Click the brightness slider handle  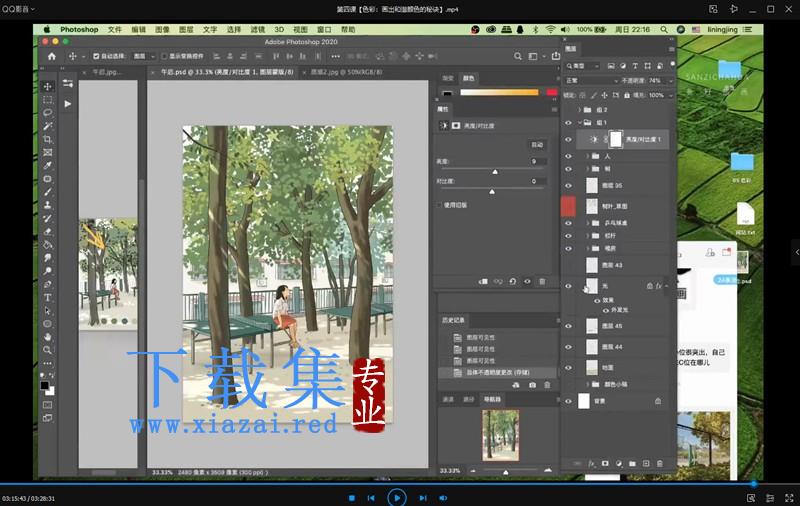point(495,172)
